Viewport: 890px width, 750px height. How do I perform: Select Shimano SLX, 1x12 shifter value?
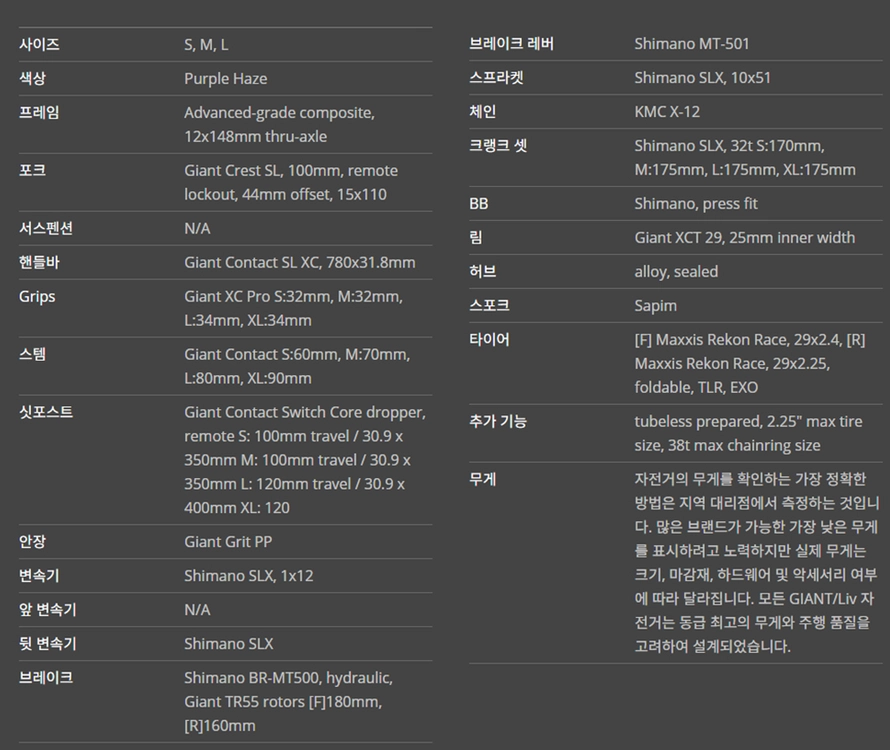coord(249,576)
